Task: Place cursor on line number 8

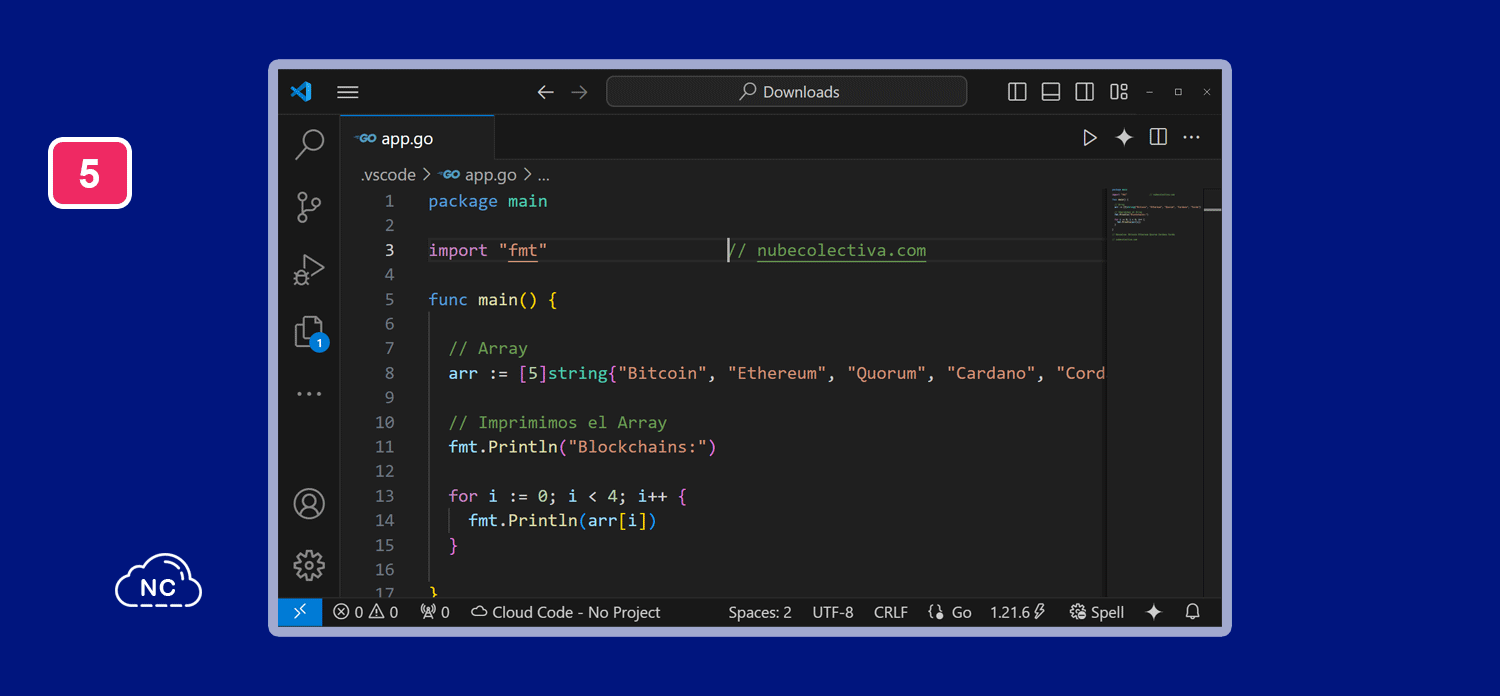Action: (x=389, y=373)
